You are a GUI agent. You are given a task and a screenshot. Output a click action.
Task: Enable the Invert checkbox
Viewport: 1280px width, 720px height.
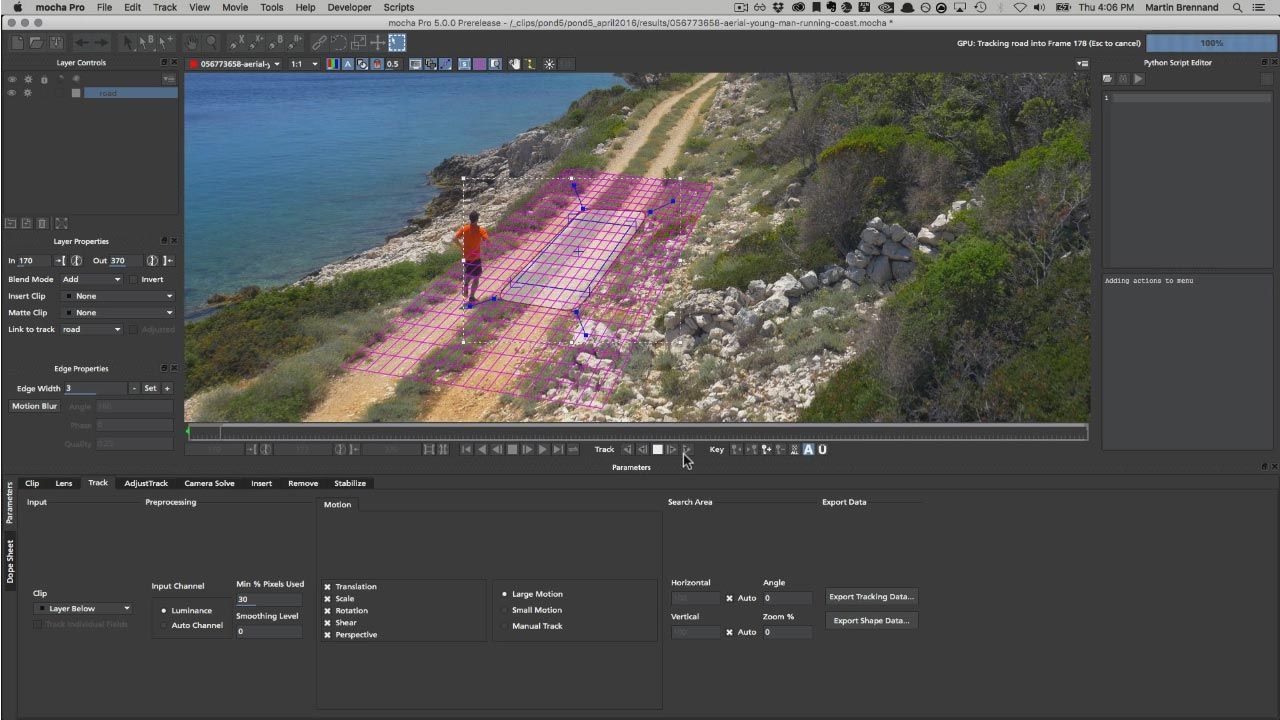pyautogui.click(x=134, y=280)
